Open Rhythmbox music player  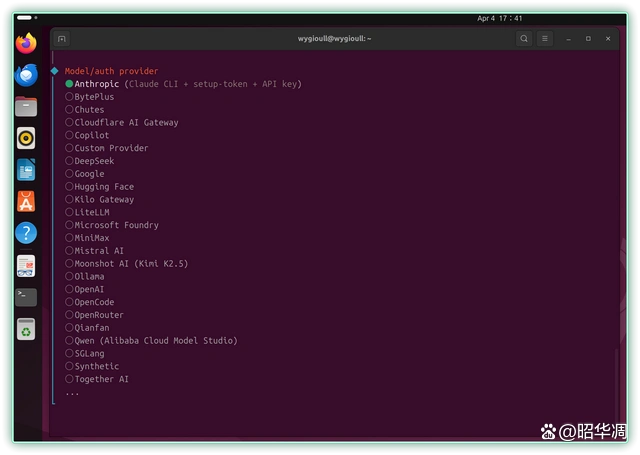coord(26,138)
